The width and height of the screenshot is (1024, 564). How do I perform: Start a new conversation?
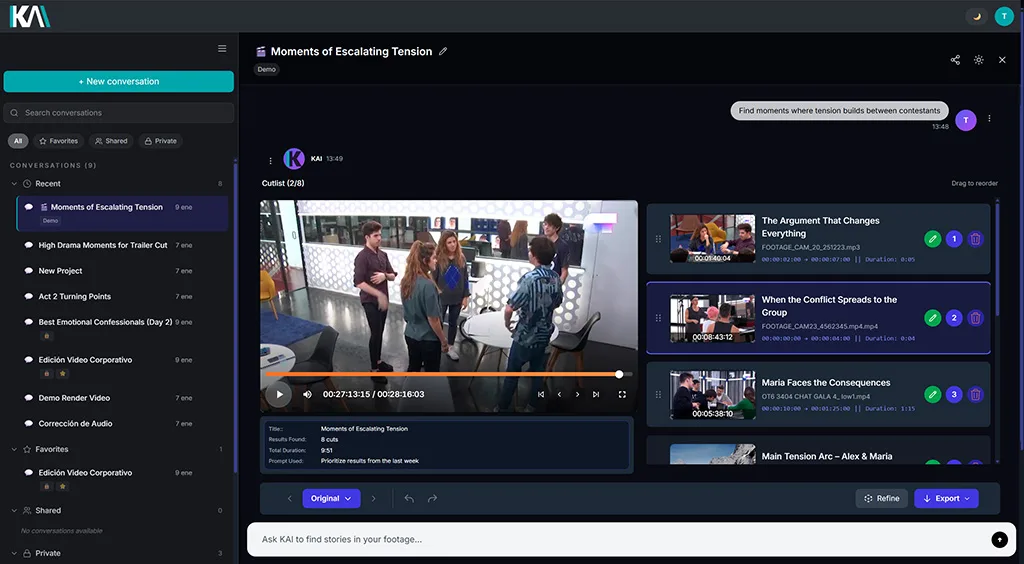click(118, 81)
